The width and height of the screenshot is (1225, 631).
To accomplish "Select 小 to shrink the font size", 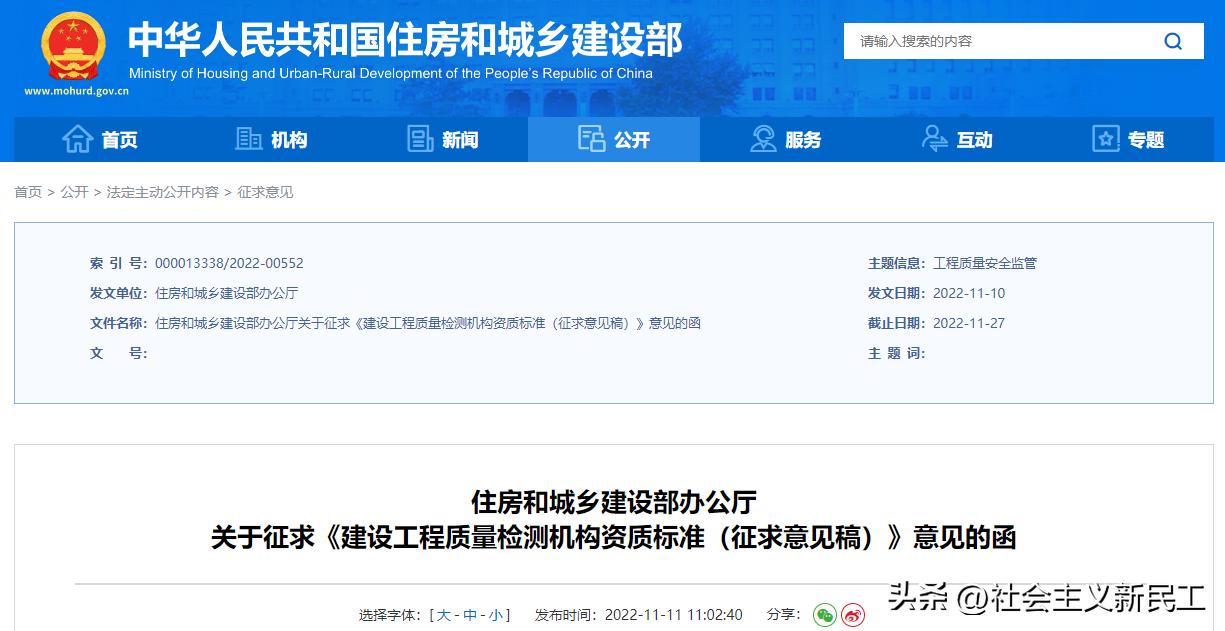I will (x=496, y=615).
